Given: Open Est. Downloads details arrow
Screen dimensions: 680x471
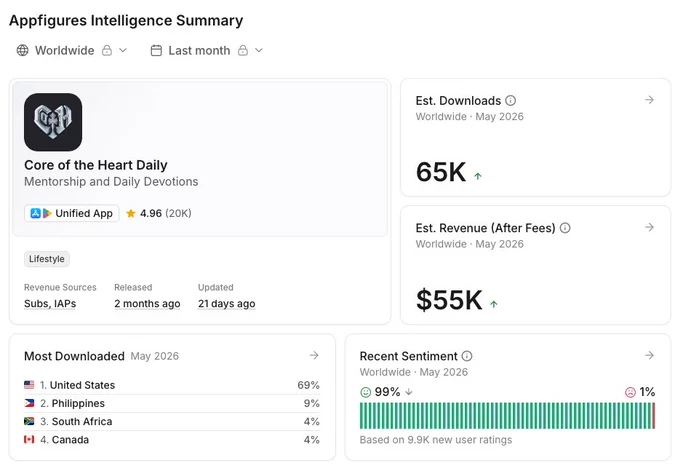Looking at the screenshot, I should [649, 100].
